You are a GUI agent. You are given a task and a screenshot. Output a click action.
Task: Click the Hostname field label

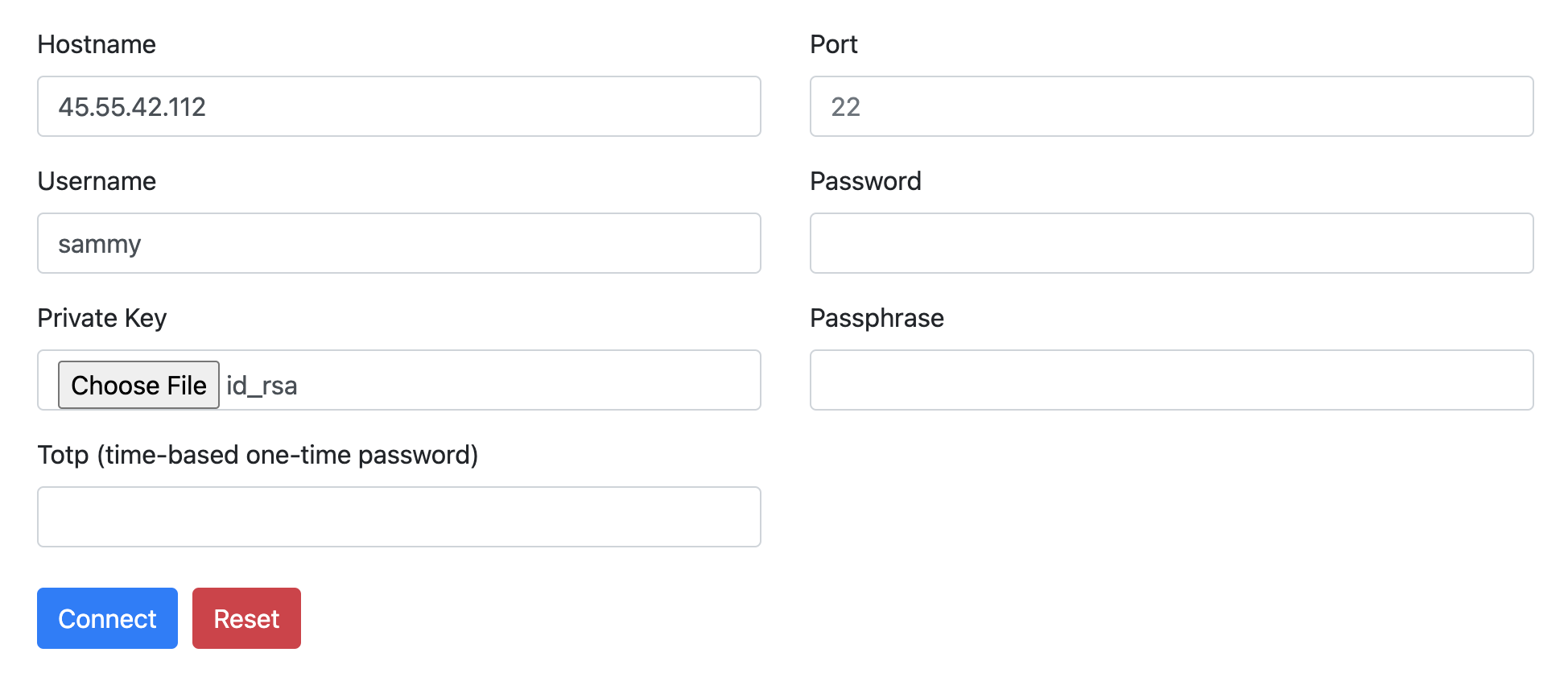tap(96, 45)
